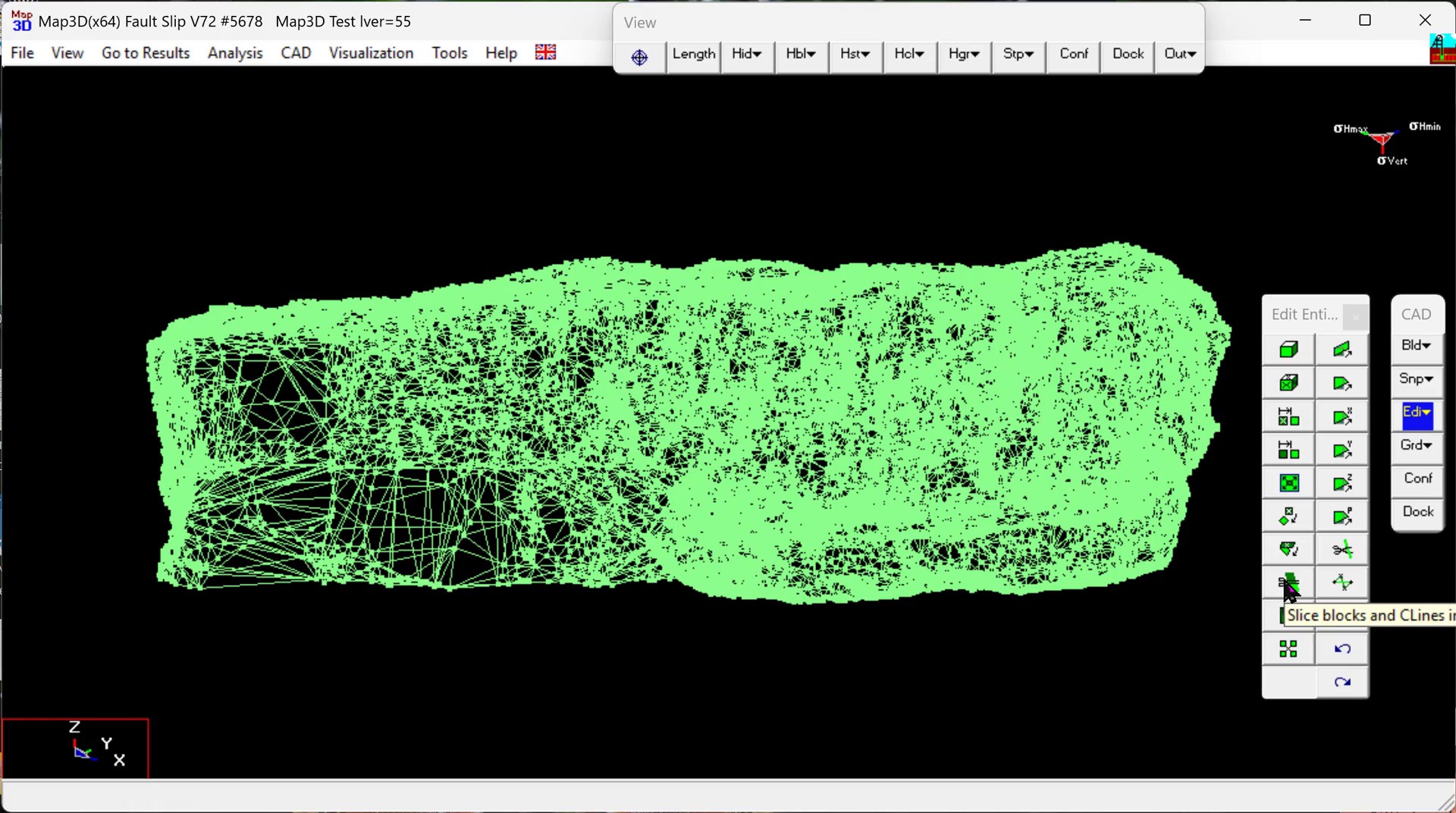Click the Dock button in View toolbar

coord(1128,55)
